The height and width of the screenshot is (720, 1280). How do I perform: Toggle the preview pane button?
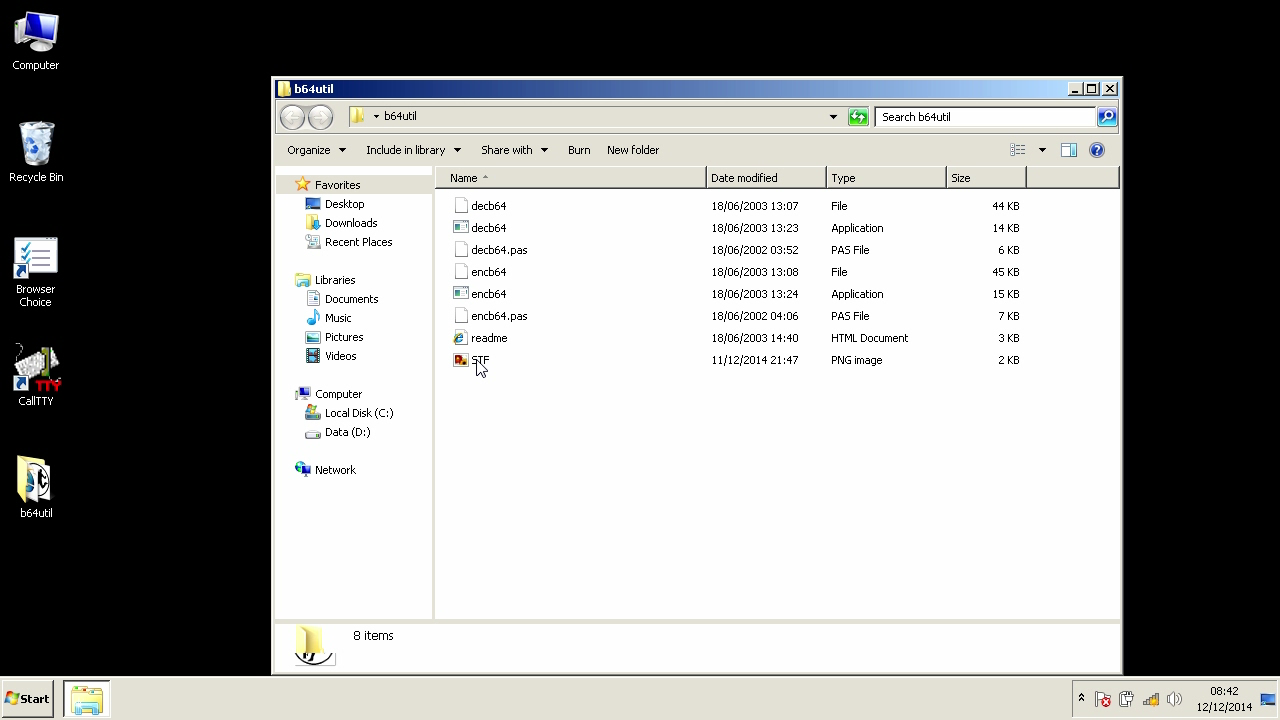(1068, 150)
